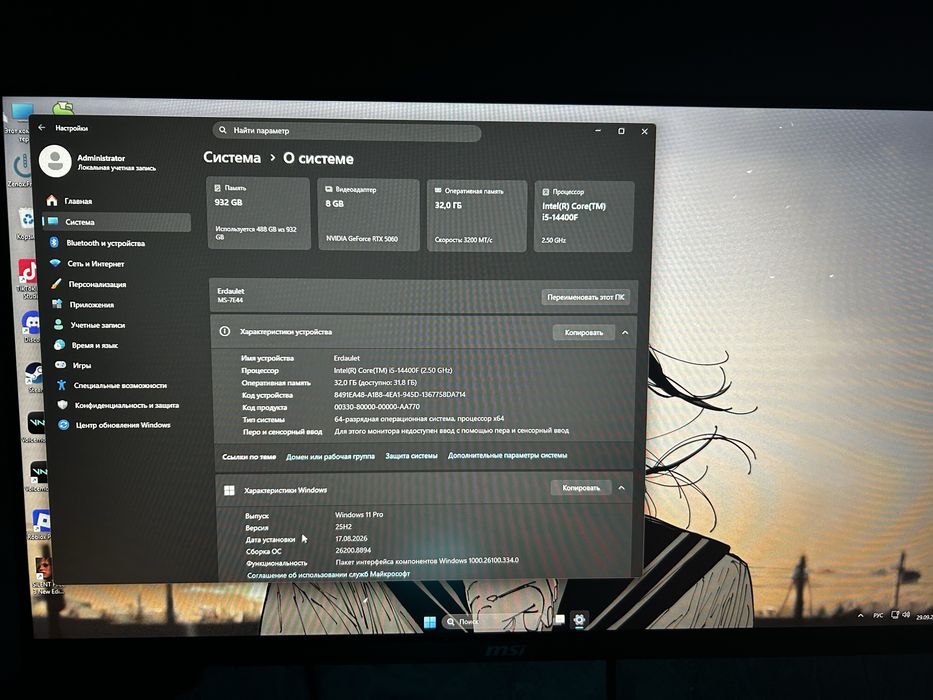
Task: Copy Windows specifications with Копировать
Action: tap(581, 488)
